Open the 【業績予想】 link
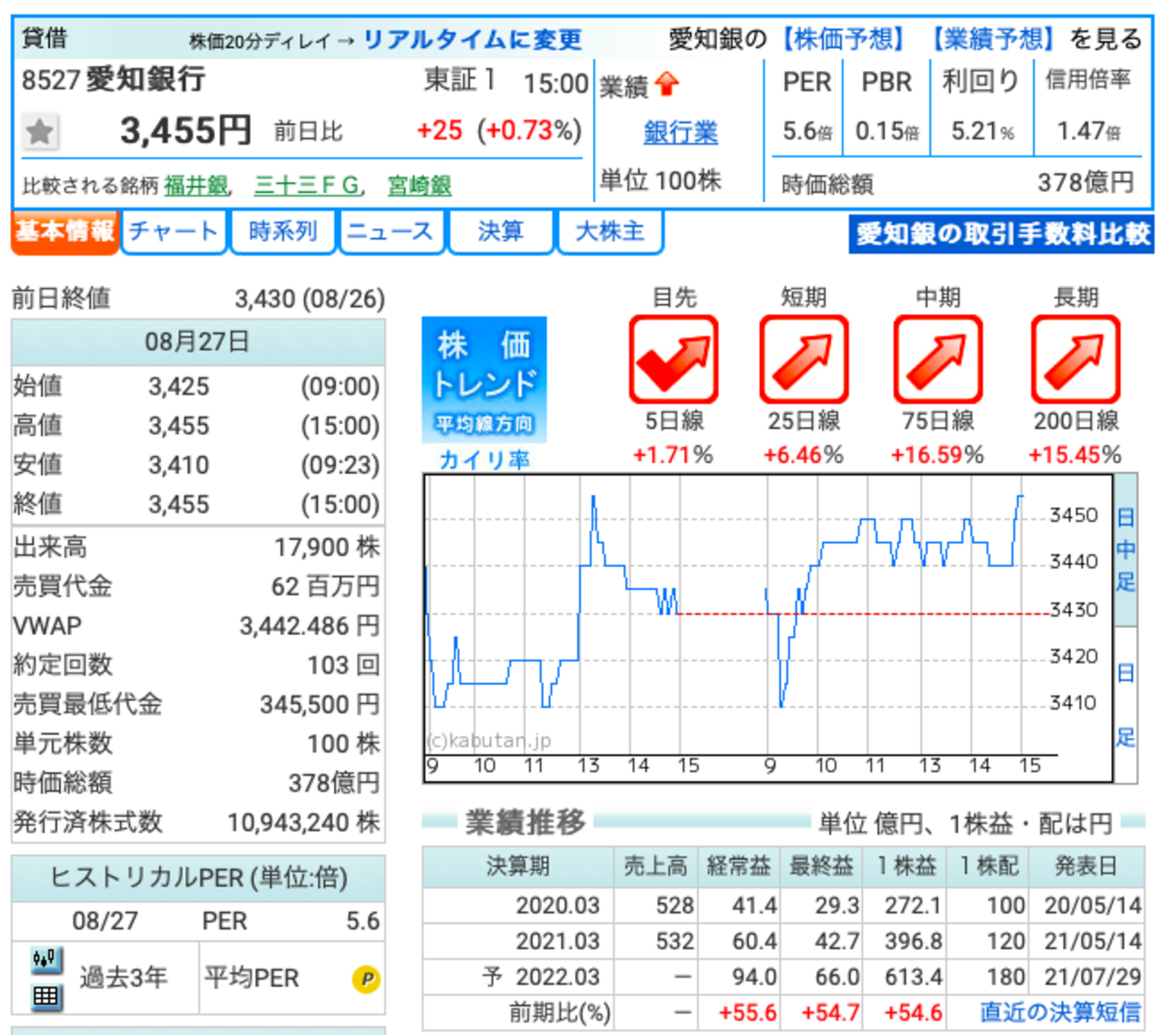Screen dimensions: 1176x1035 point(993,39)
